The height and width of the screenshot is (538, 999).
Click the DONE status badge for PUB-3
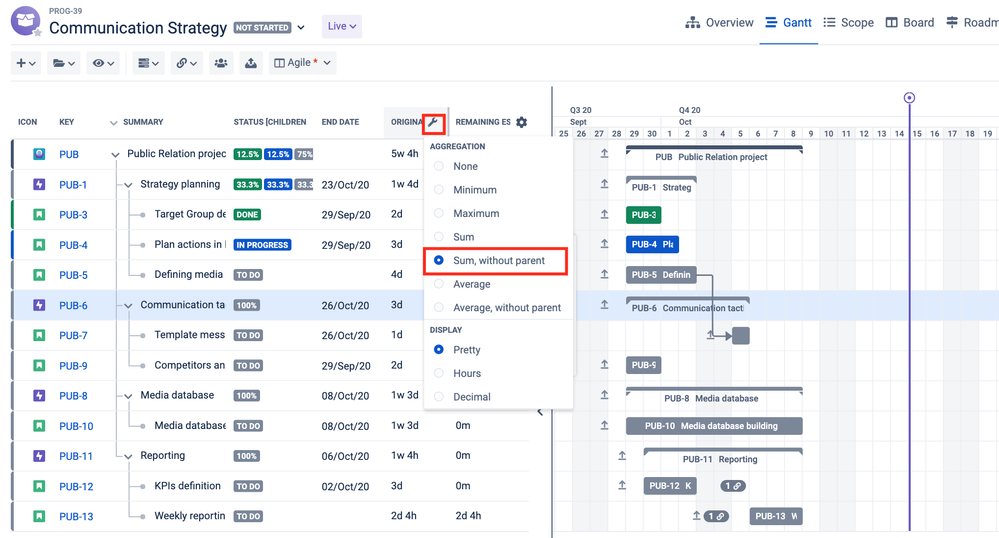[x=247, y=215]
